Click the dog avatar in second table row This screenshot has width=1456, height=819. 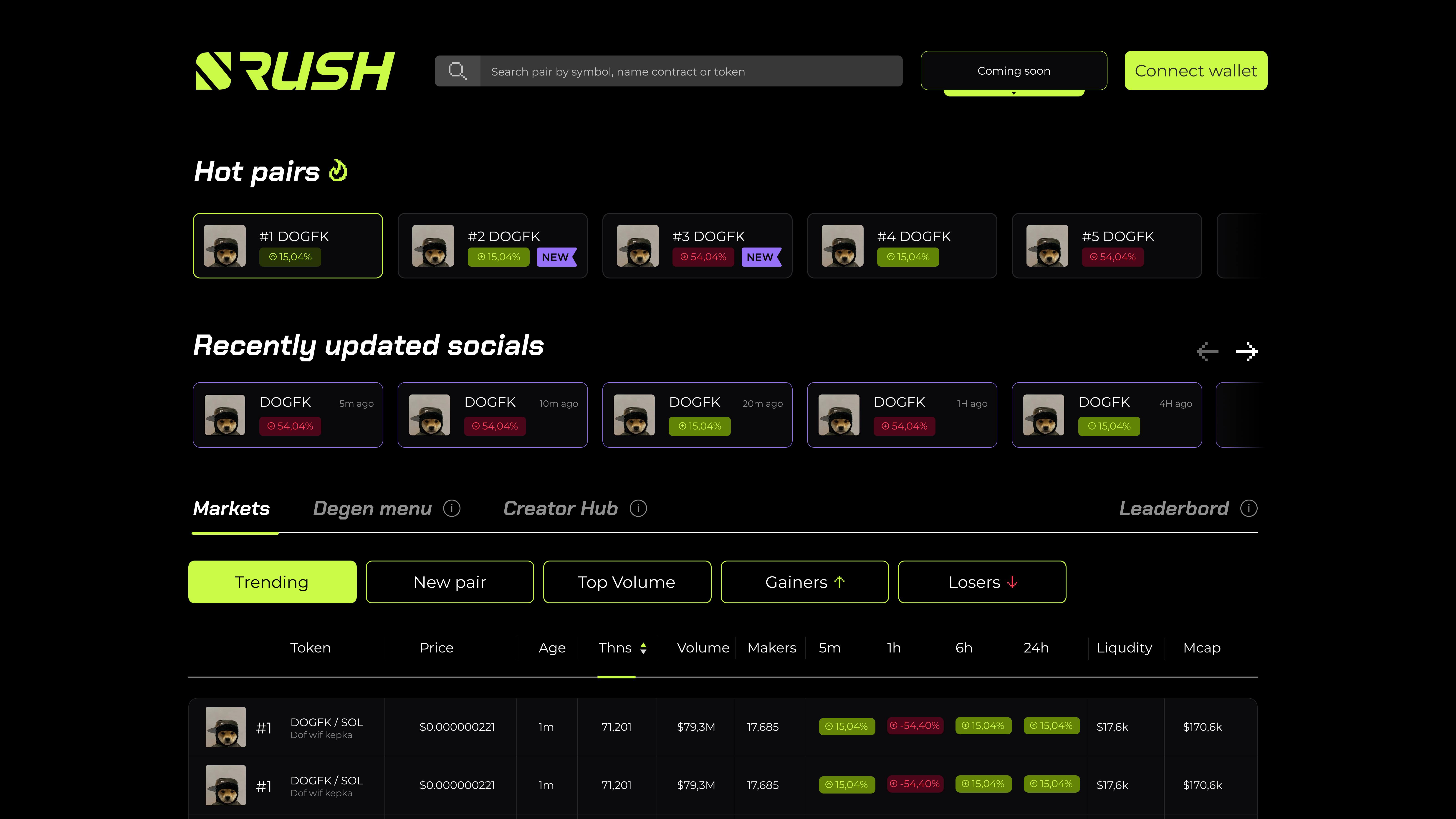[x=225, y=785]
